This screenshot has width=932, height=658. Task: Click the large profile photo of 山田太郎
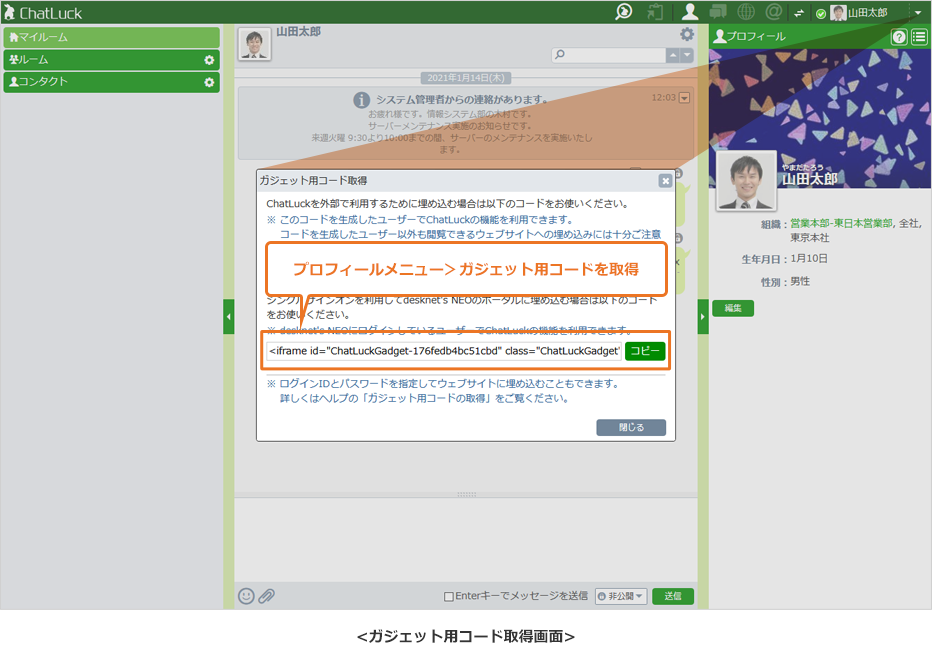coord(746,181)
